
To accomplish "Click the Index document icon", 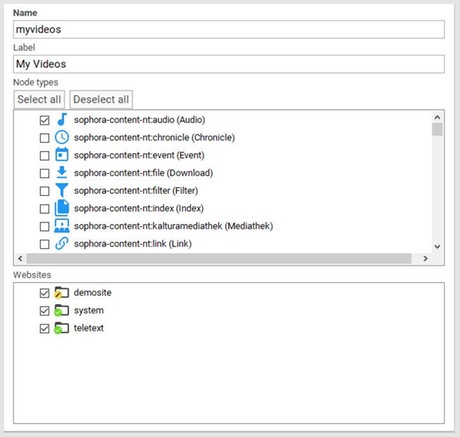I will click(62, 208).
